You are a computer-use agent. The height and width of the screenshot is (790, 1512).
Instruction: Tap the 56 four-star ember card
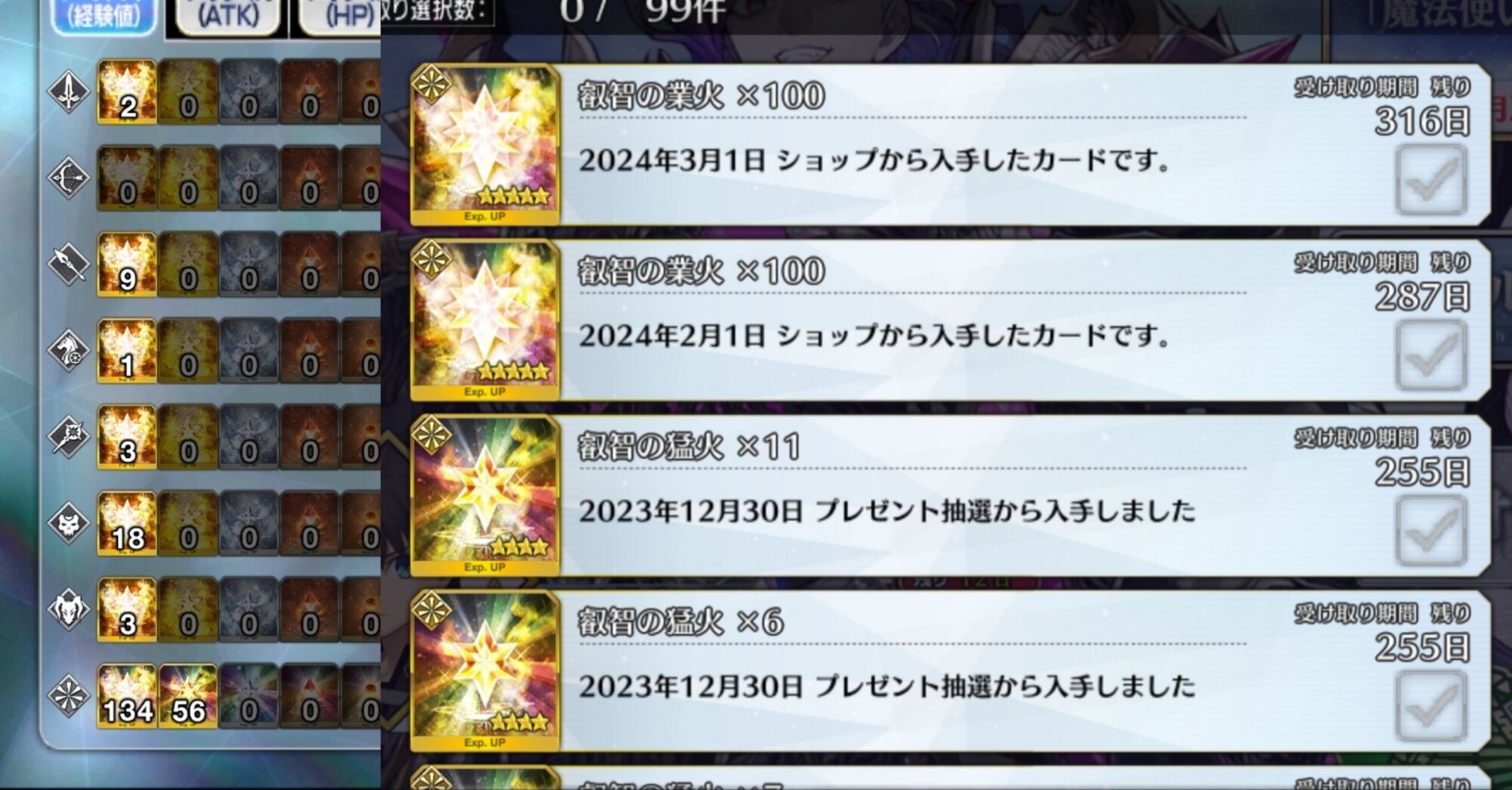188,696
